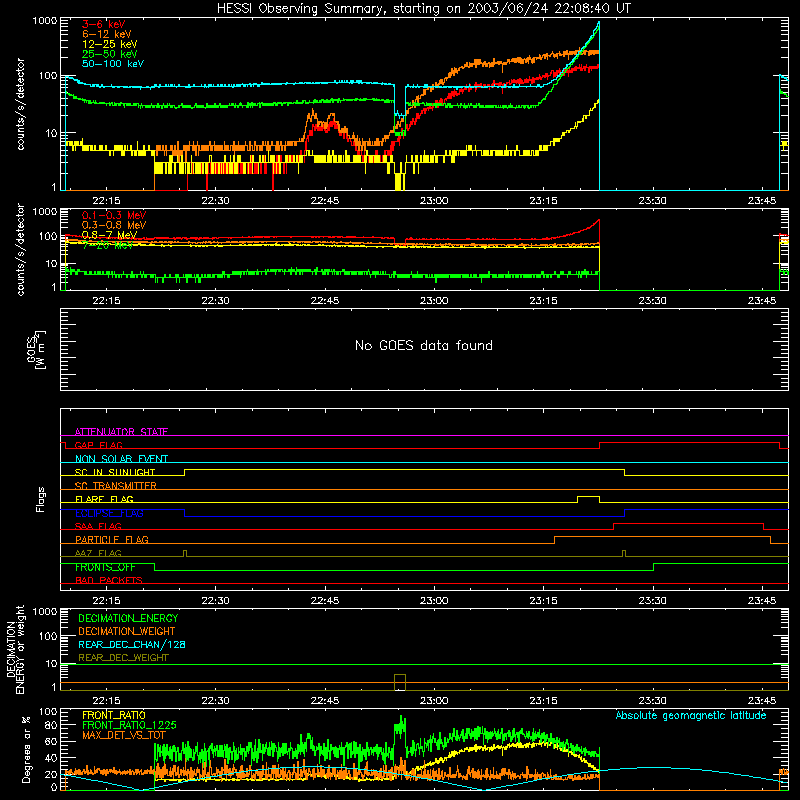800x800 pixels.
Task: Click the 0.1-0.3 MeV legend label
Action: click(114, 215)
